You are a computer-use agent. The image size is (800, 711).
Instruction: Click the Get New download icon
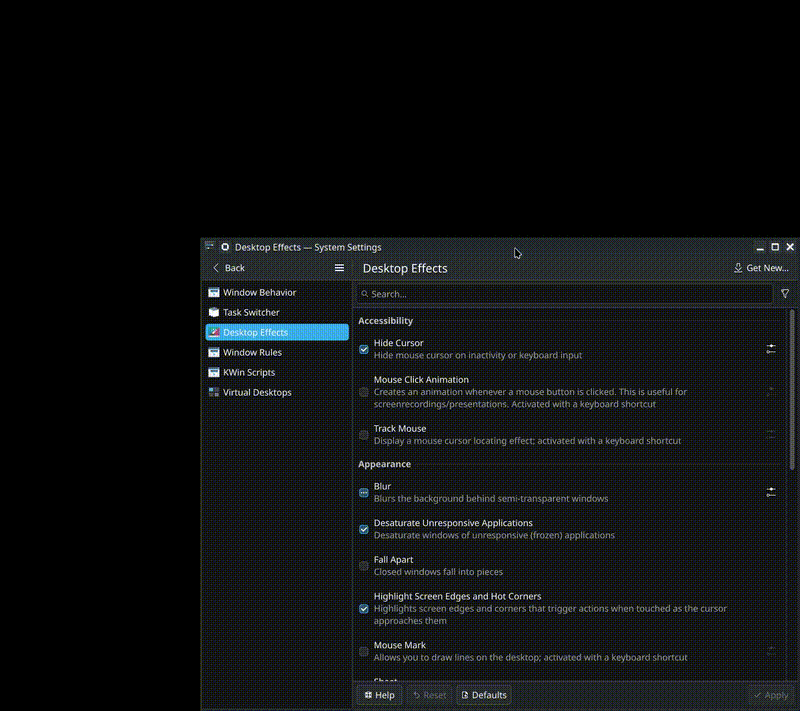pos(738,268)
